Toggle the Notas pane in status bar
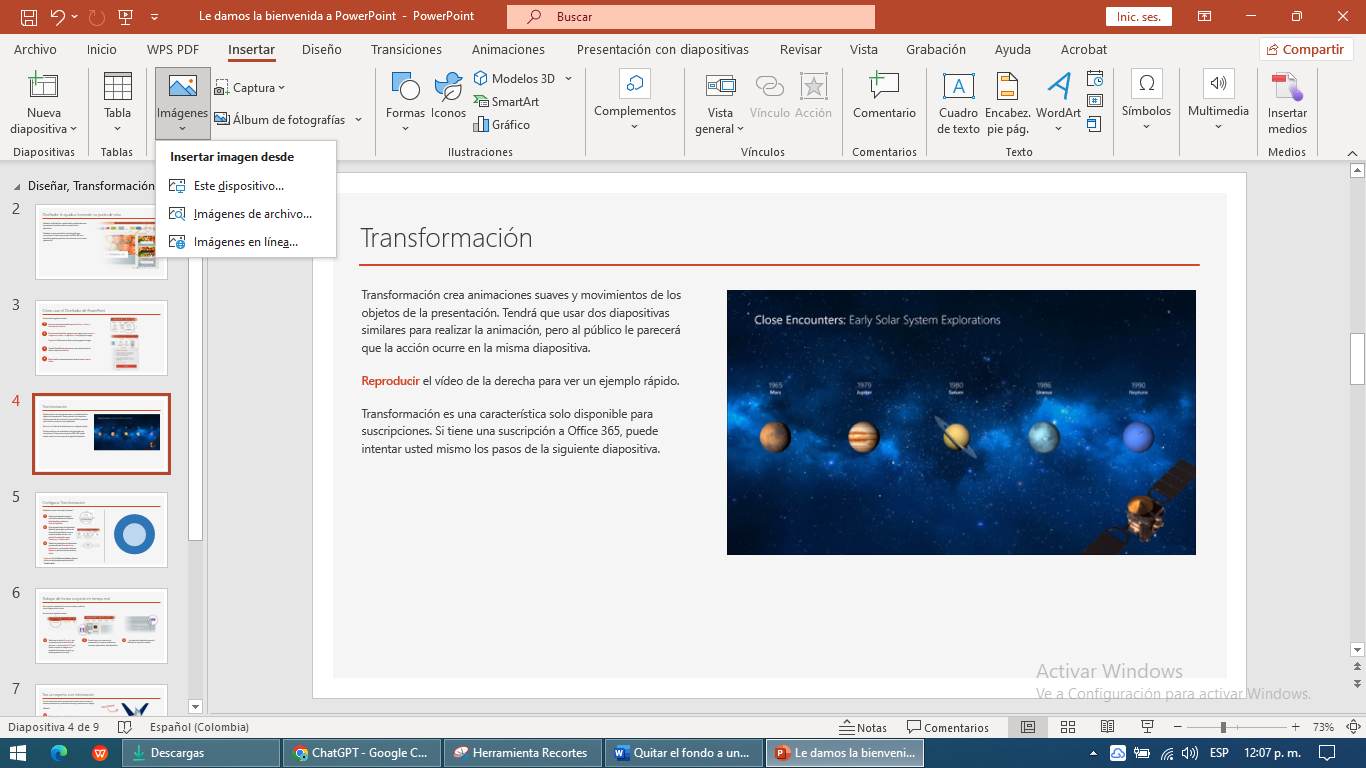Viewport: 1366px width, 768px height. (x=863, y=727)
